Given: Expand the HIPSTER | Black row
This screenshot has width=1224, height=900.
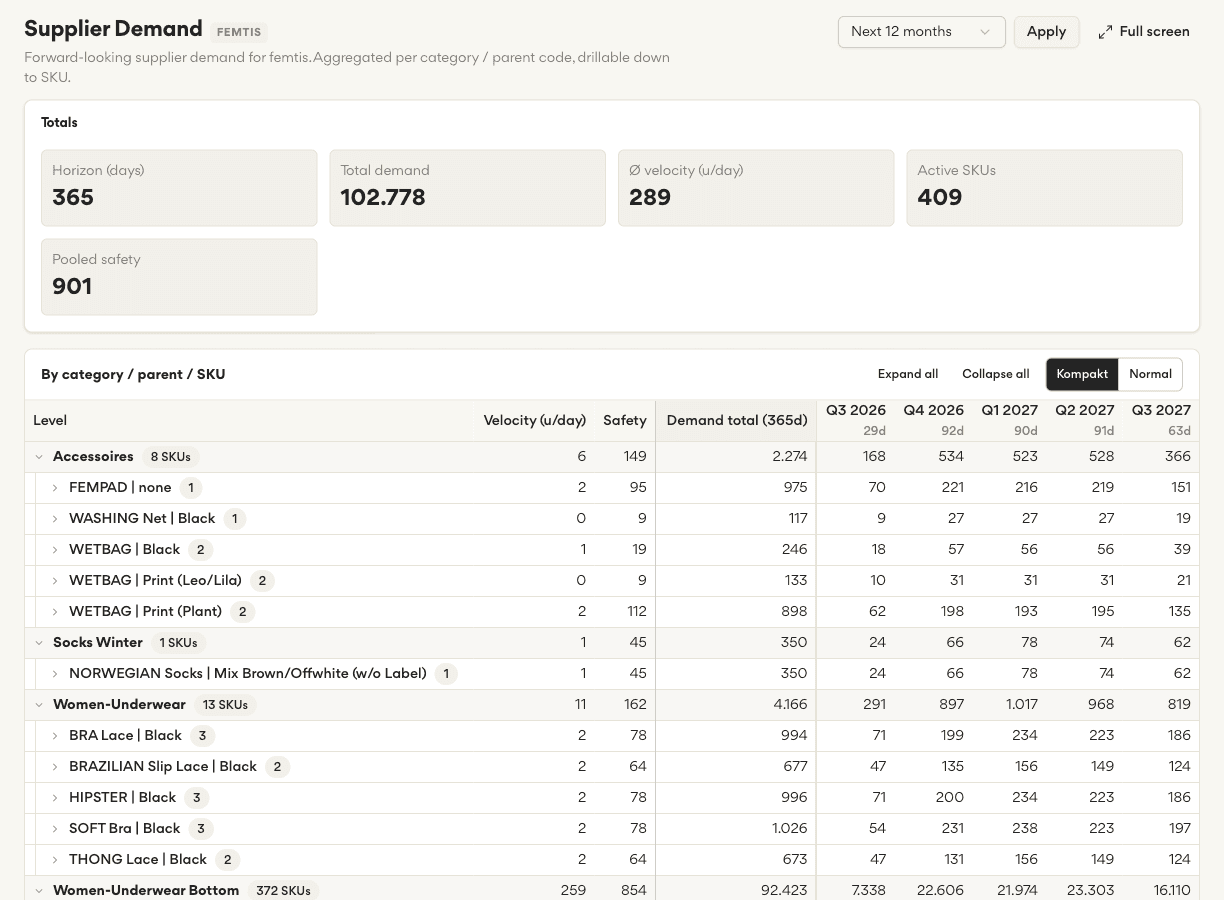Looking at the screenshot, I should pos(55,798).
